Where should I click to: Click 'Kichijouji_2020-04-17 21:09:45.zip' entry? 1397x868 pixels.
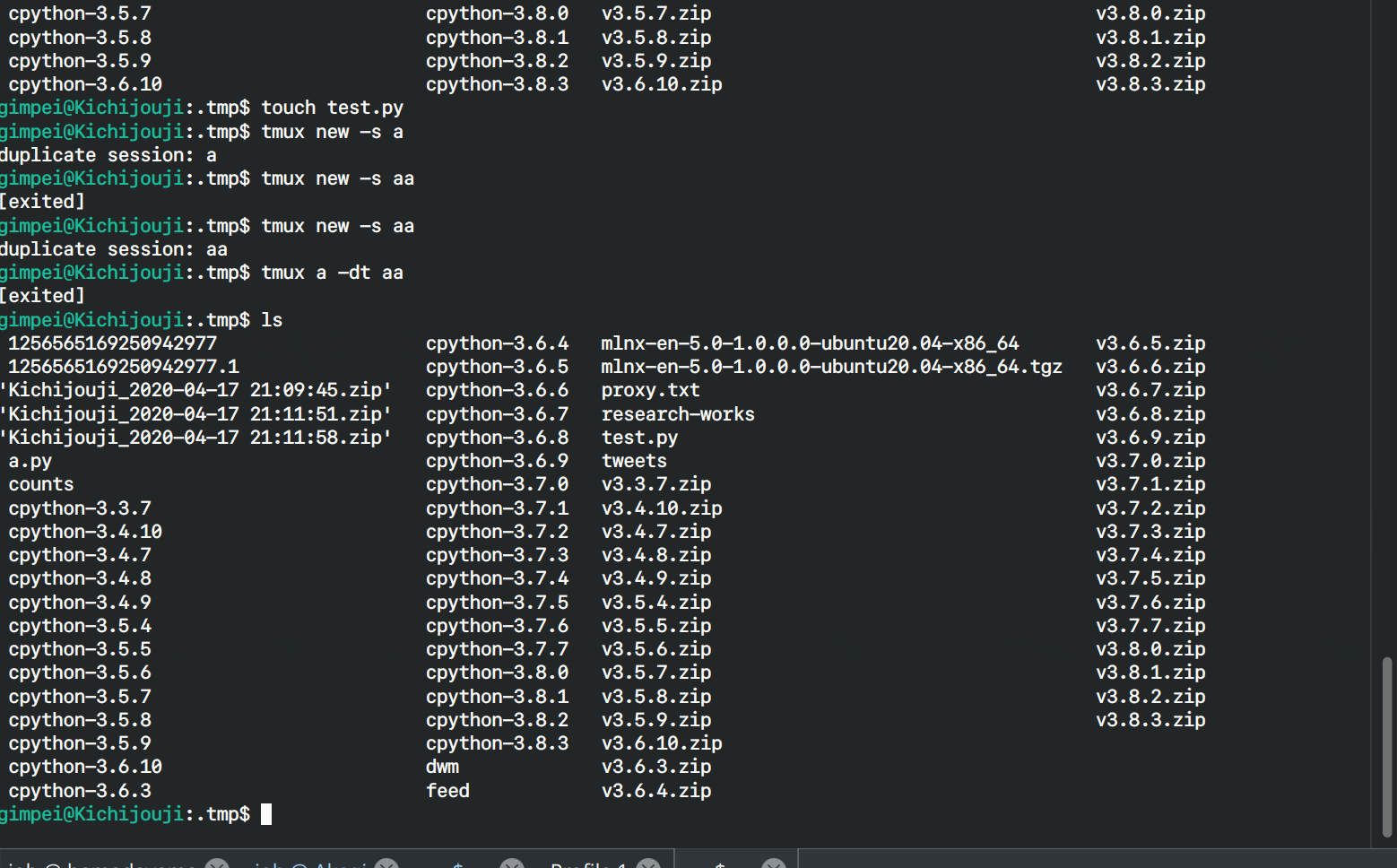coord(195,390)
